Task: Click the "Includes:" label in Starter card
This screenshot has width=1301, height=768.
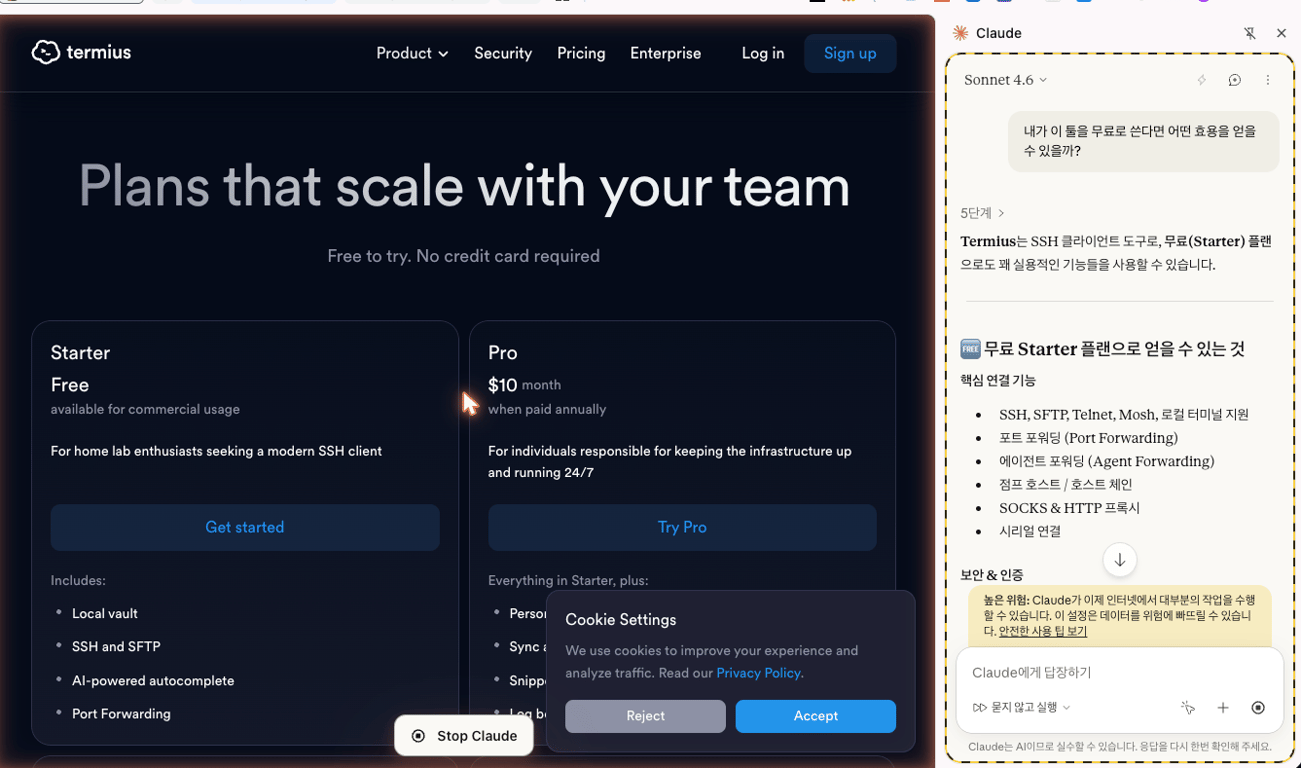Action: (78, 580)
